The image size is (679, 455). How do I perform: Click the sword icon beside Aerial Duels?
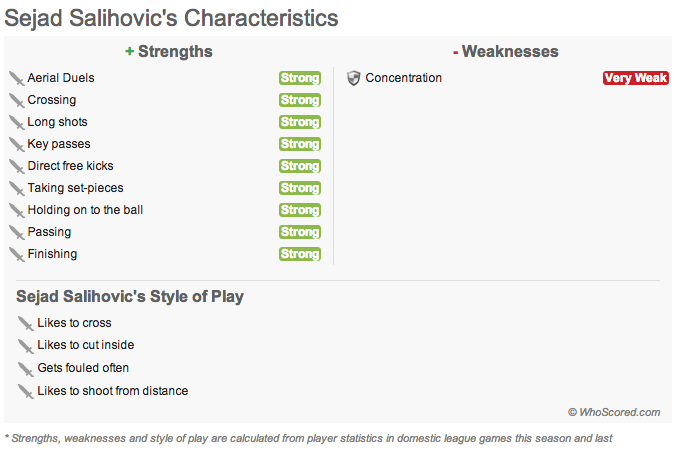pos(16,78)
